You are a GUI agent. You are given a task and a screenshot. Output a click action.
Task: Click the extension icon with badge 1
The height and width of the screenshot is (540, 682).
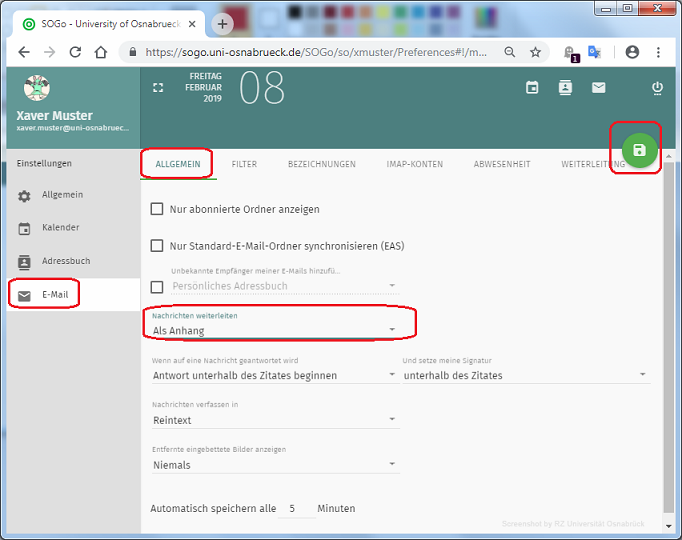[572, 53]
